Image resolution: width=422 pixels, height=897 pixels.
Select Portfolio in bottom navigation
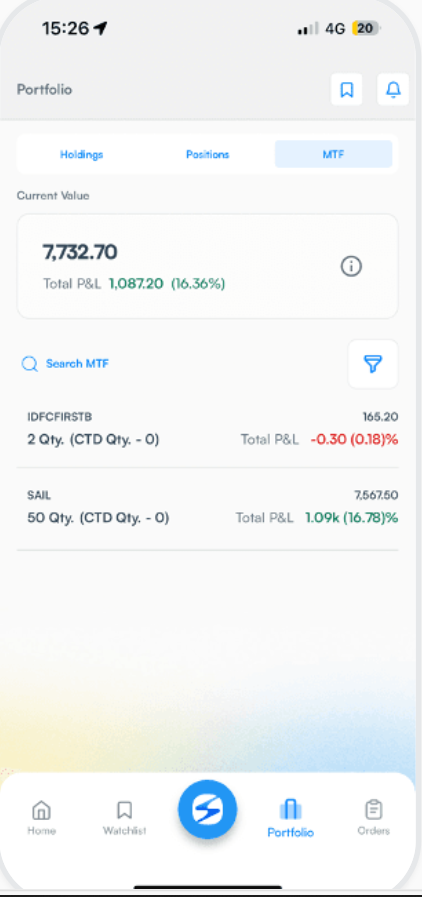[x=290, y=819]
